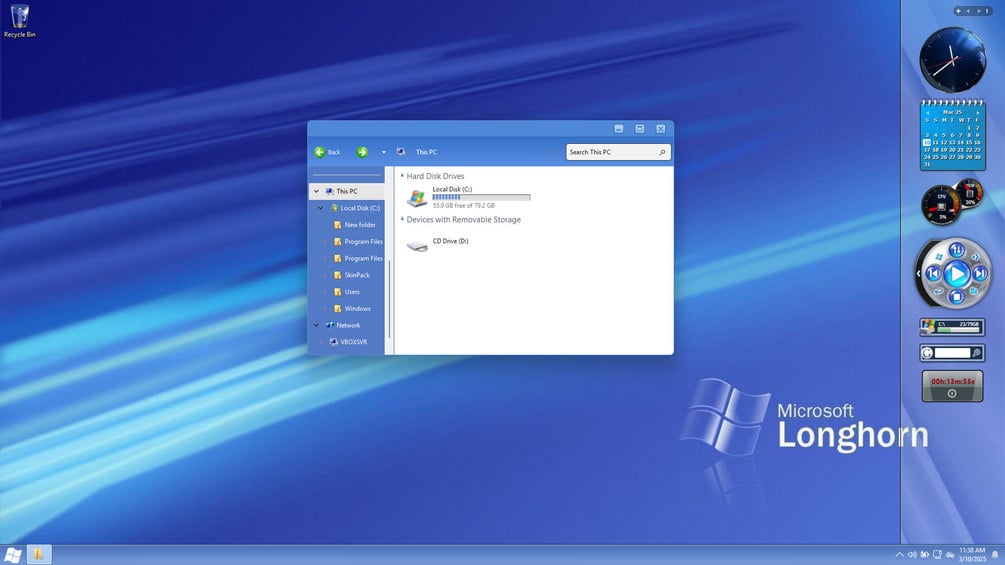Open the CD Drive (D:) icon
This screenshot has height=565, width=1005.
pyautogui.click(x=417, y=245)
